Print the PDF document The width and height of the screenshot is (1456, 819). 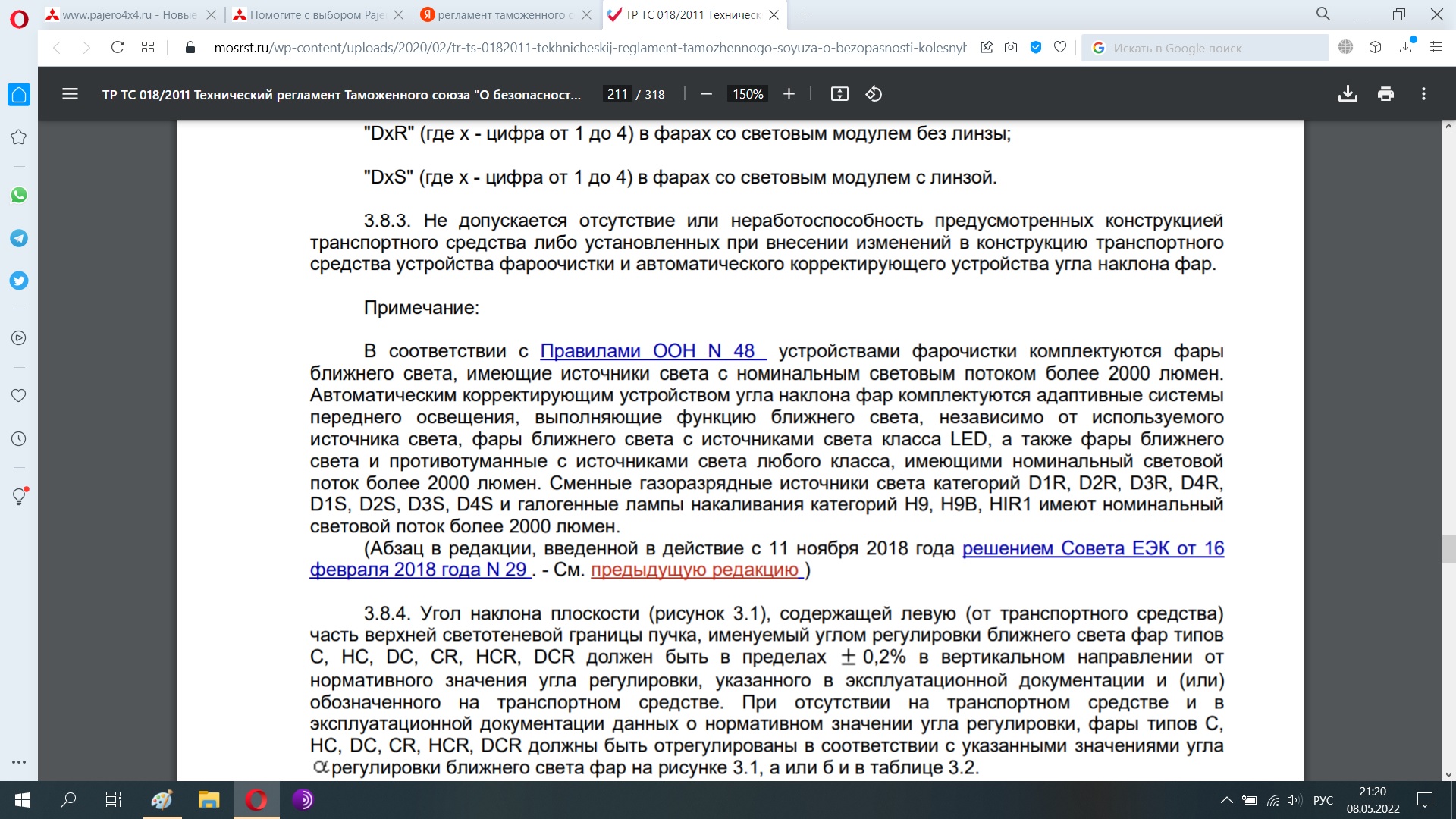[1385, 94]
